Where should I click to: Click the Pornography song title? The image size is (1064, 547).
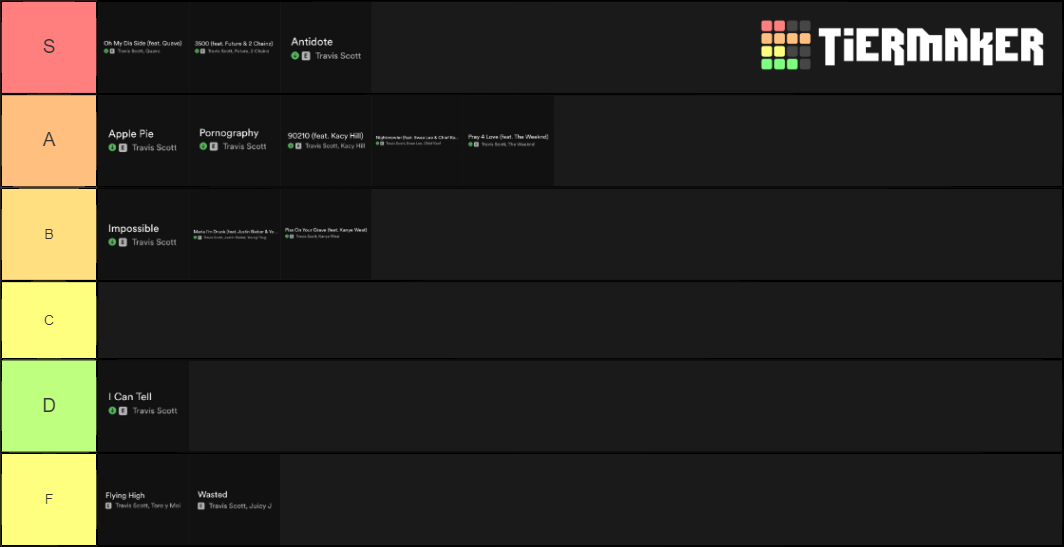point(229,133)
